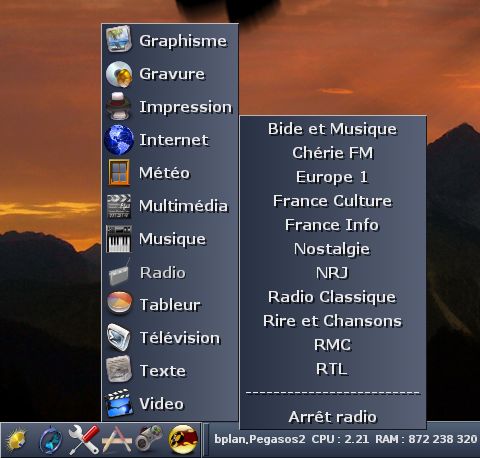Select France Info station
Viewport: 480px width, 458px height.
[x=333, y=225]
